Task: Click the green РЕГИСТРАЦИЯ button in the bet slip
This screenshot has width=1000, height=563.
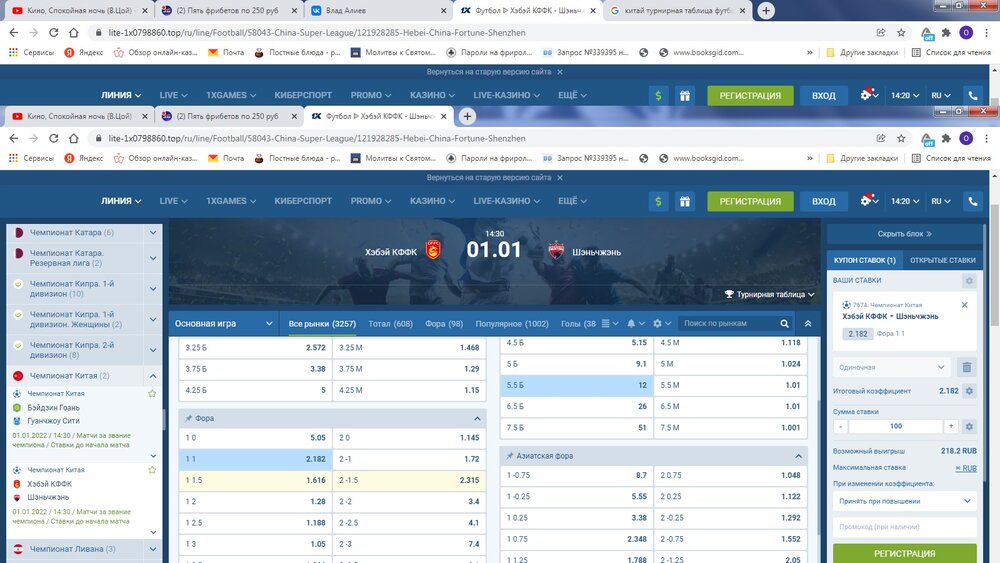Action: pyautogui.click(x=904, y=553)
